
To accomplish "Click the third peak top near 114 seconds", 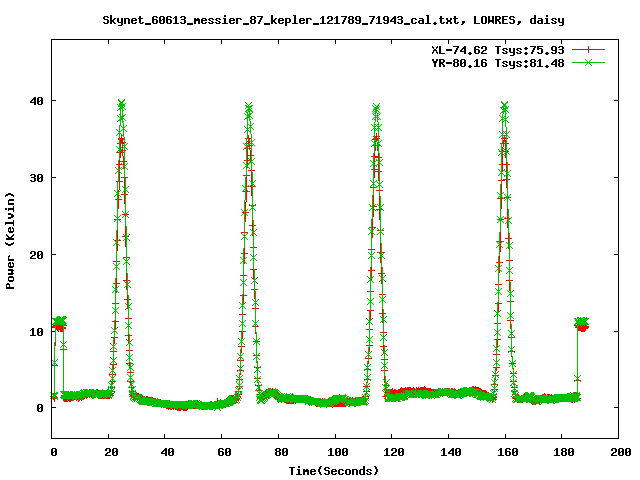I will click(376, 108).
